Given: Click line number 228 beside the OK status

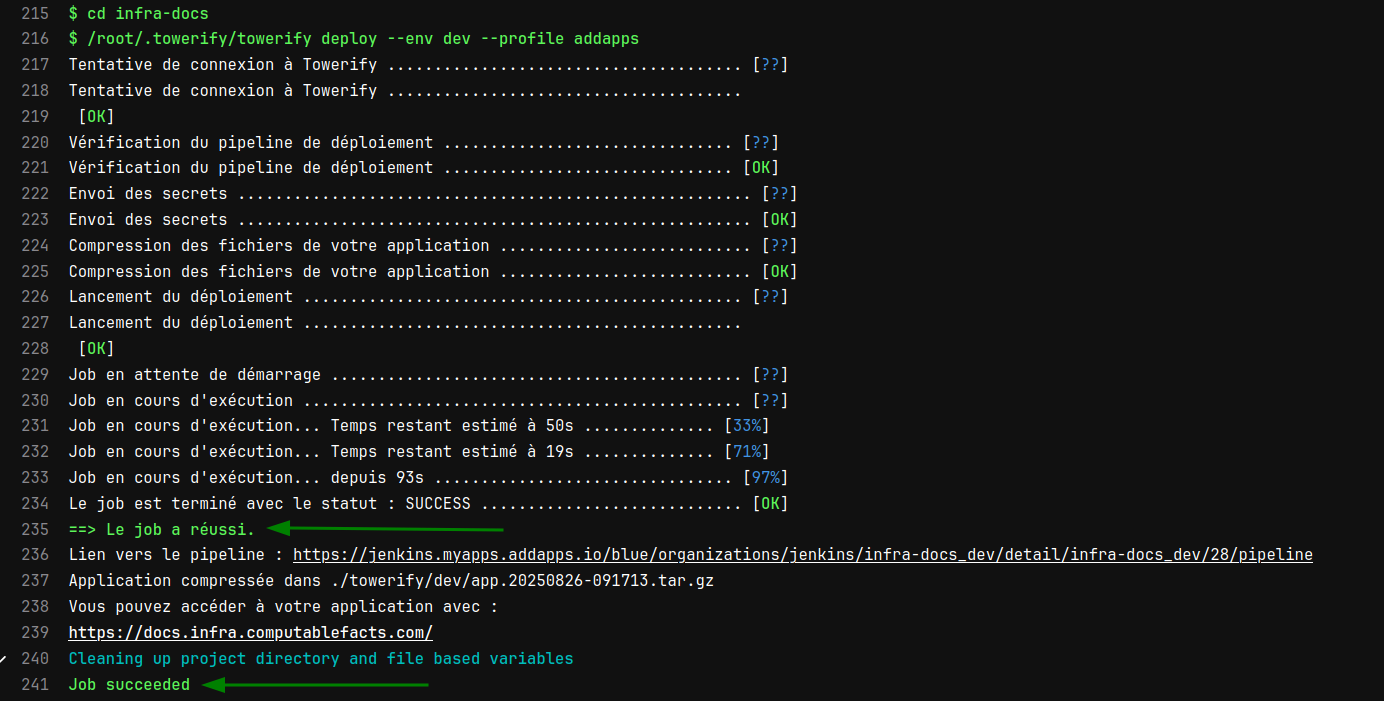Looking at the screenshot, I should coord(35,349).
